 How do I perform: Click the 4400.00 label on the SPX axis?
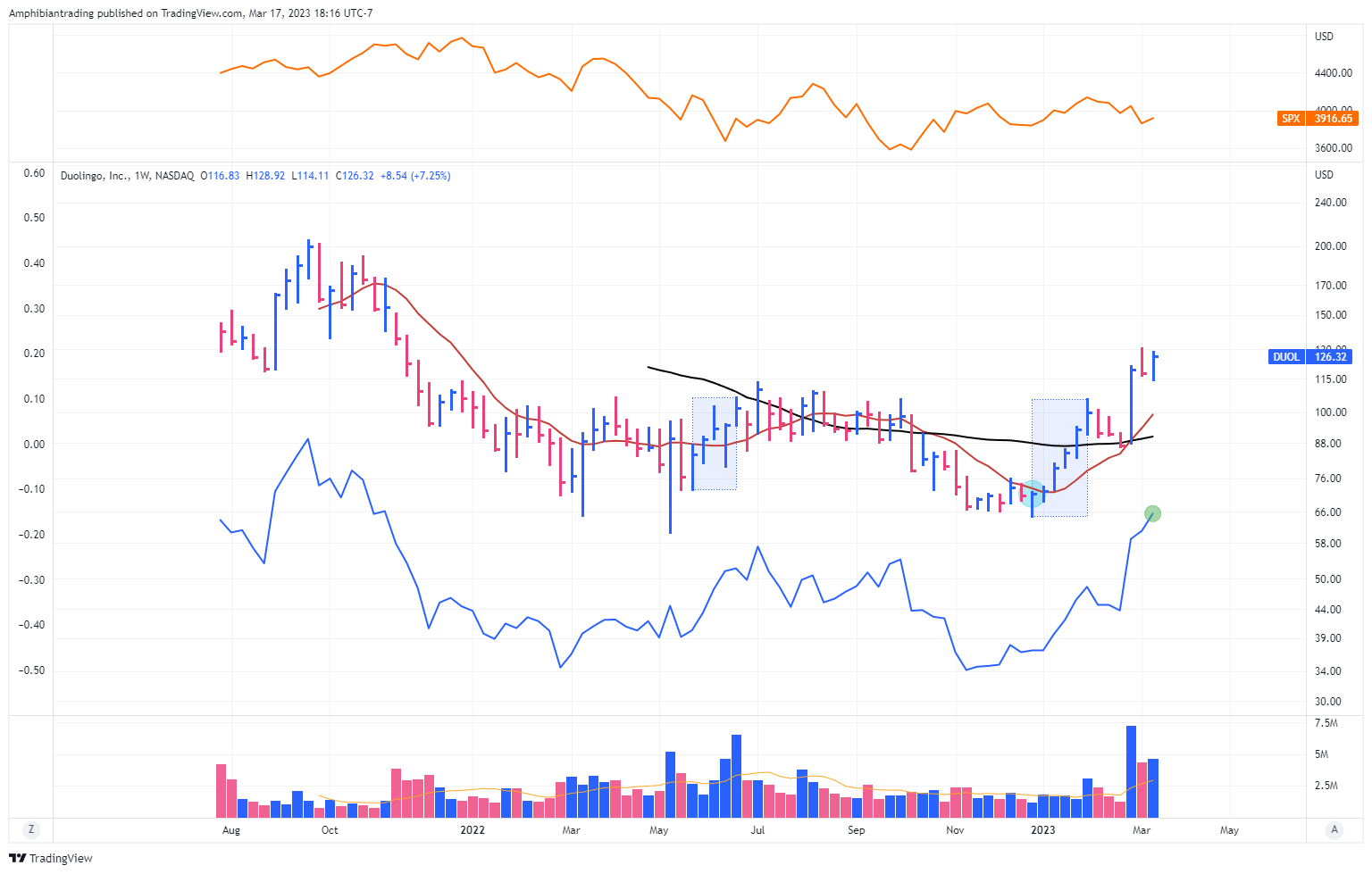1334,73
